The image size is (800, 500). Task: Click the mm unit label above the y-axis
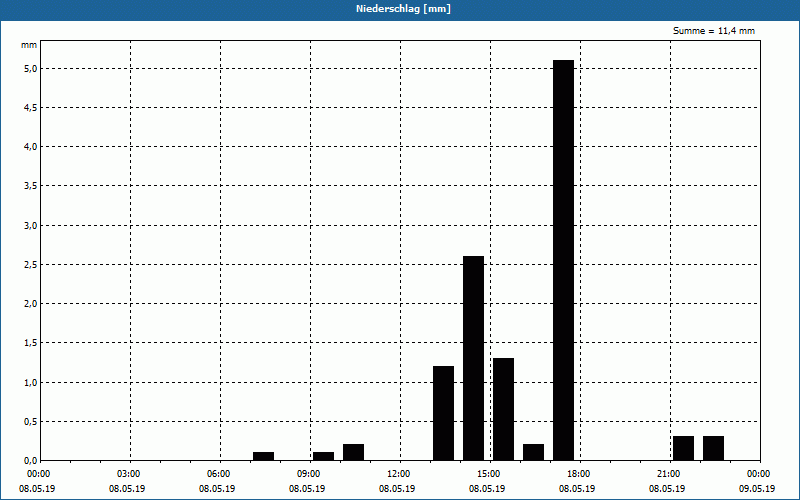pyautogui.click(x=29, y=45)
